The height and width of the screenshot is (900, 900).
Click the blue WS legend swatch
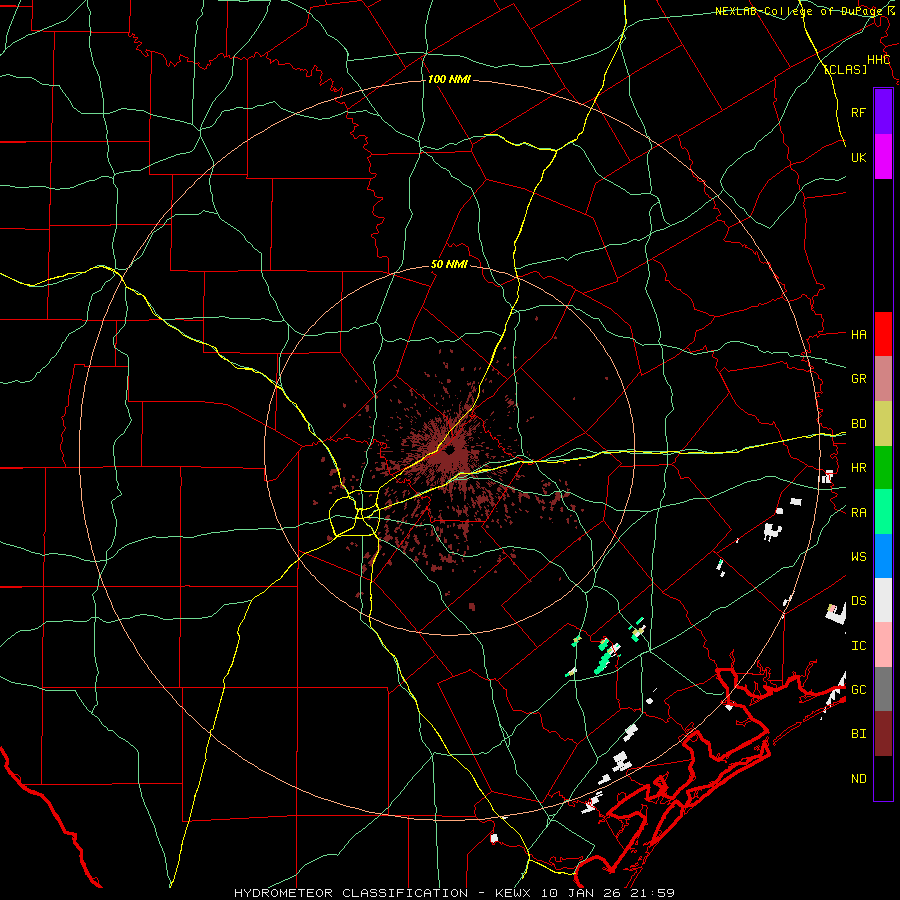pyautogui.click(x=883, y=556)
